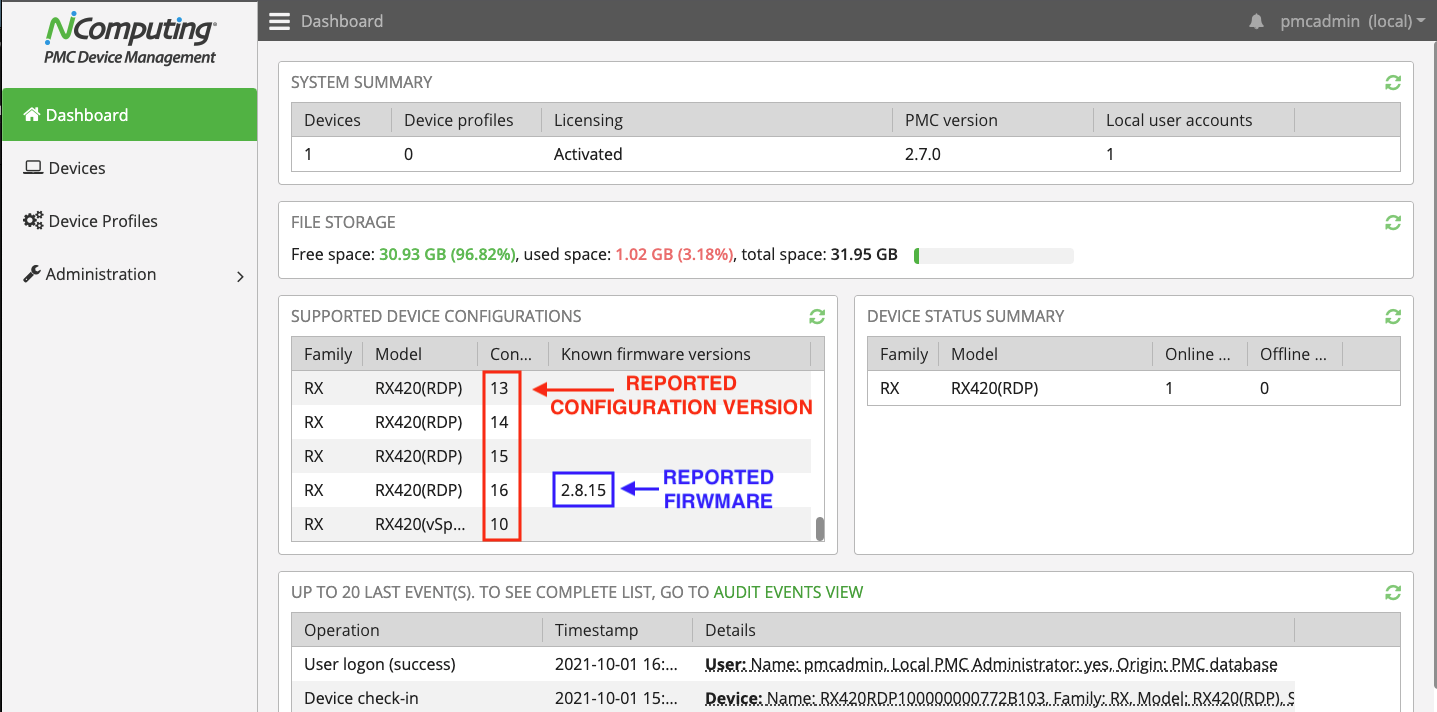The width and height of the screenshot is (1437, 712).
Task: Click the Licensing column header
Action: pyautogui.click(x=716, y=120)
